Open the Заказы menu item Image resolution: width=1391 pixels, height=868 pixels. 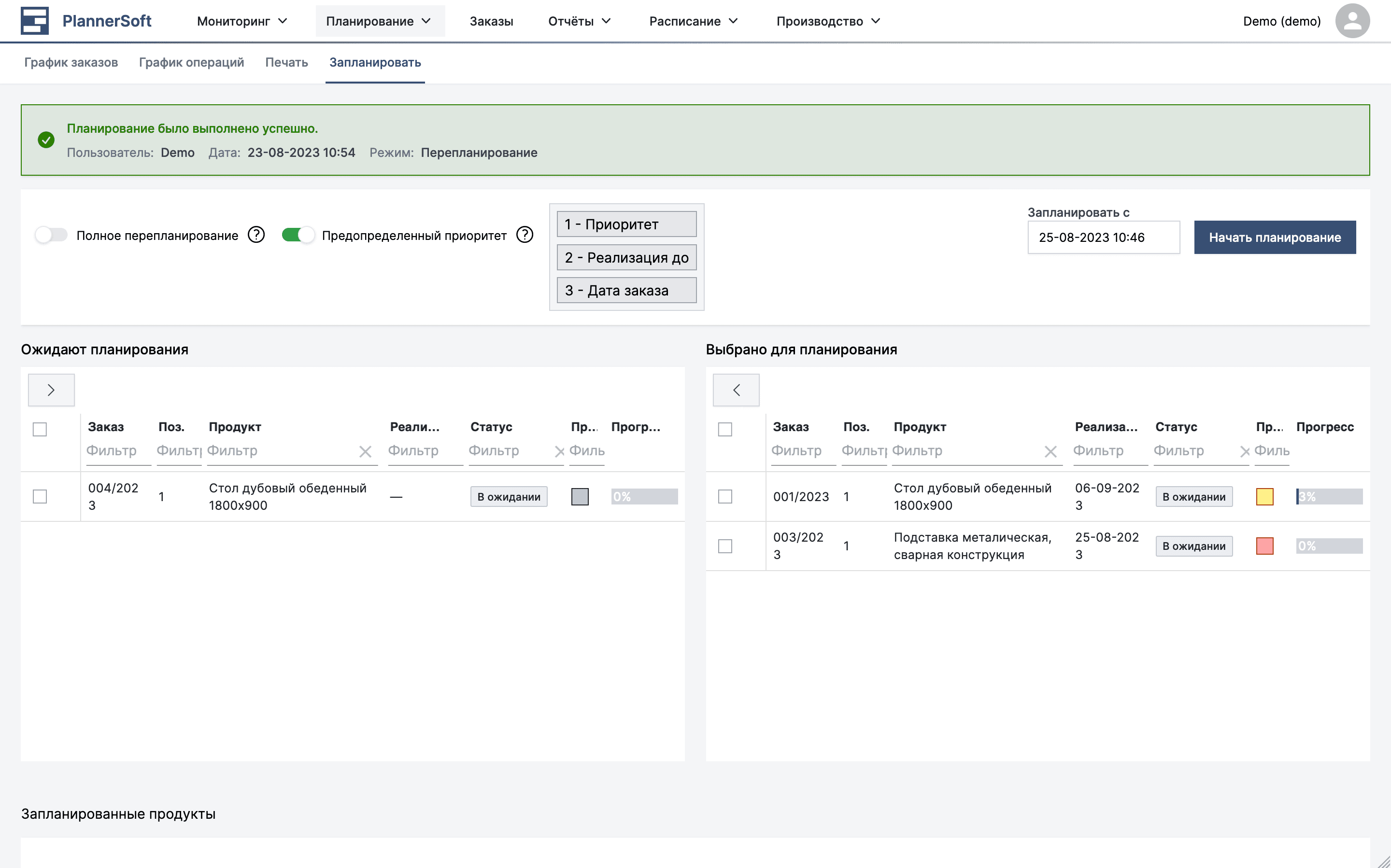point(491,21)
